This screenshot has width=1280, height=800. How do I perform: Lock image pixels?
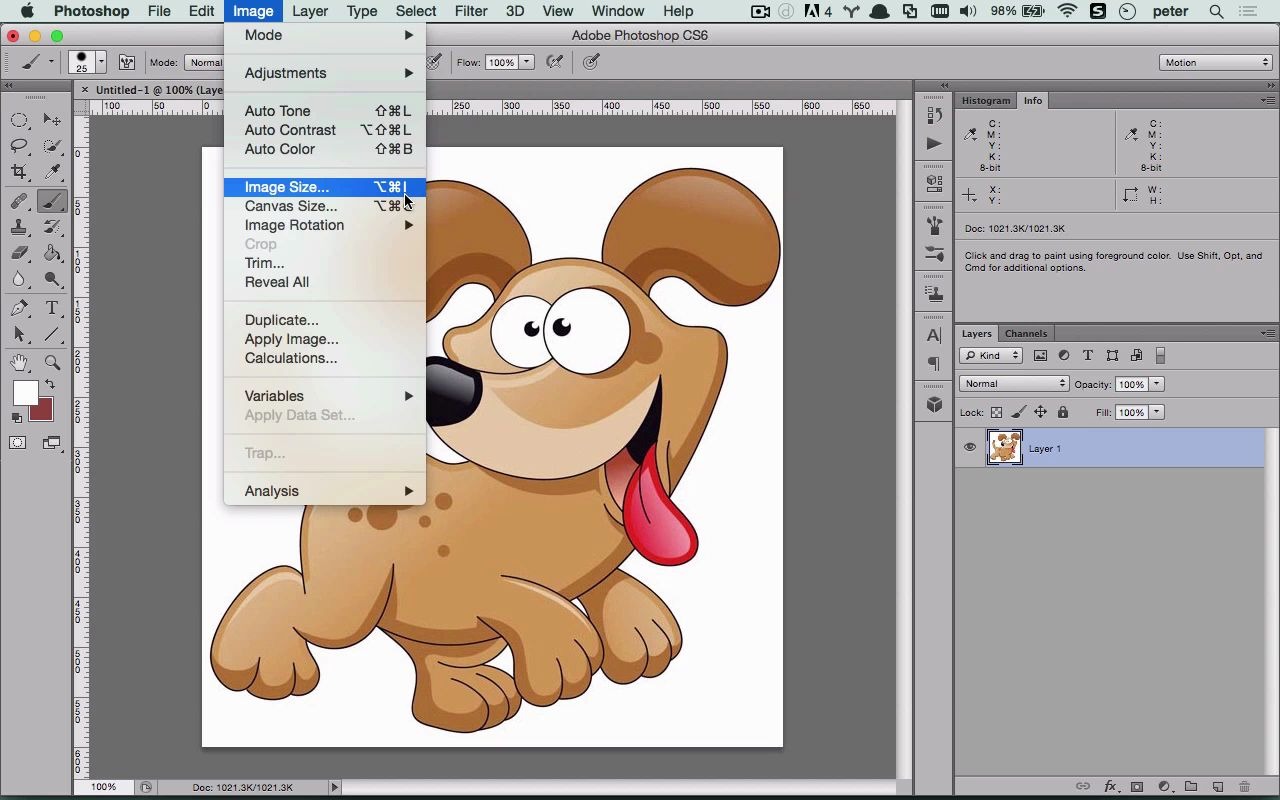click(1018, 412)
